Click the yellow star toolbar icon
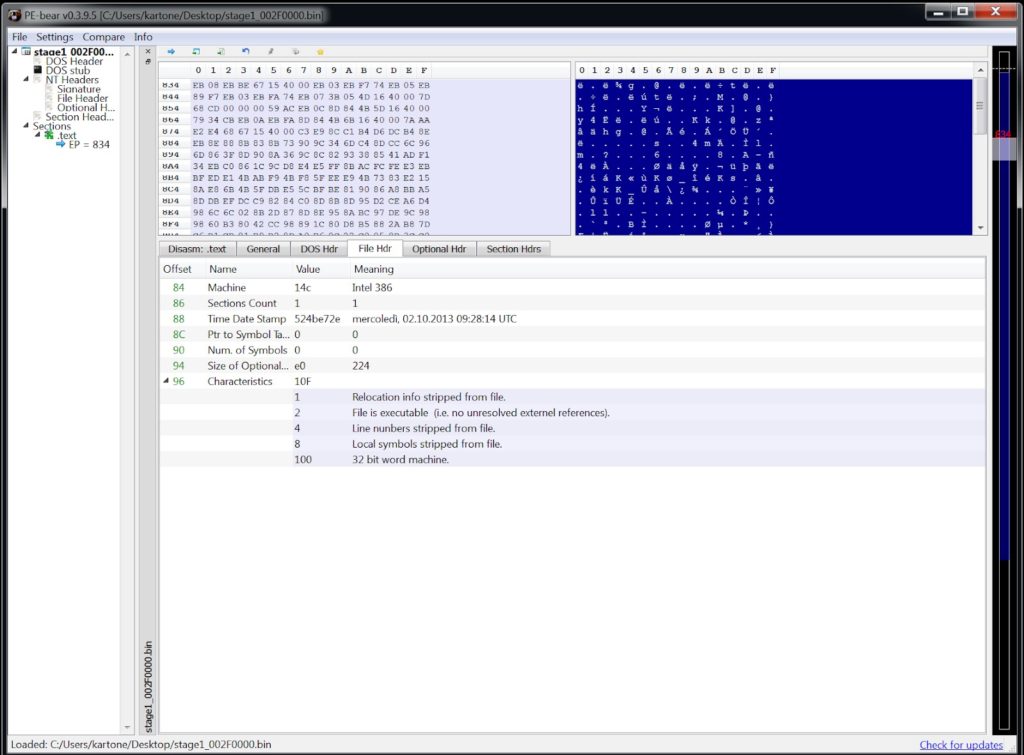Image resolution: width=1024 pixels, height=755 pixels. pyautogui.click(x=320, y=51)
